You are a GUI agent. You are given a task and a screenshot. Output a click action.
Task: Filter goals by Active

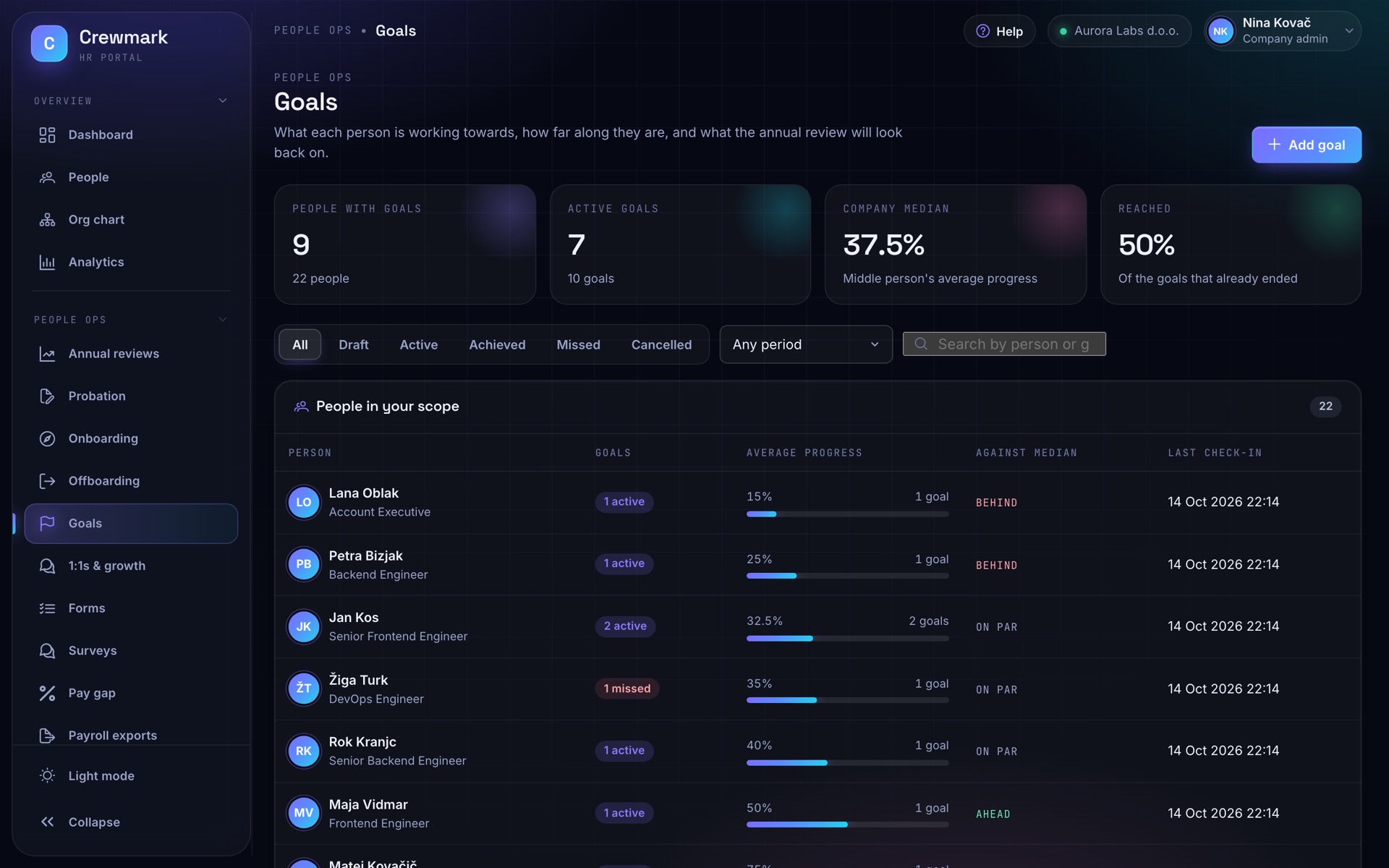pos(419,345)
